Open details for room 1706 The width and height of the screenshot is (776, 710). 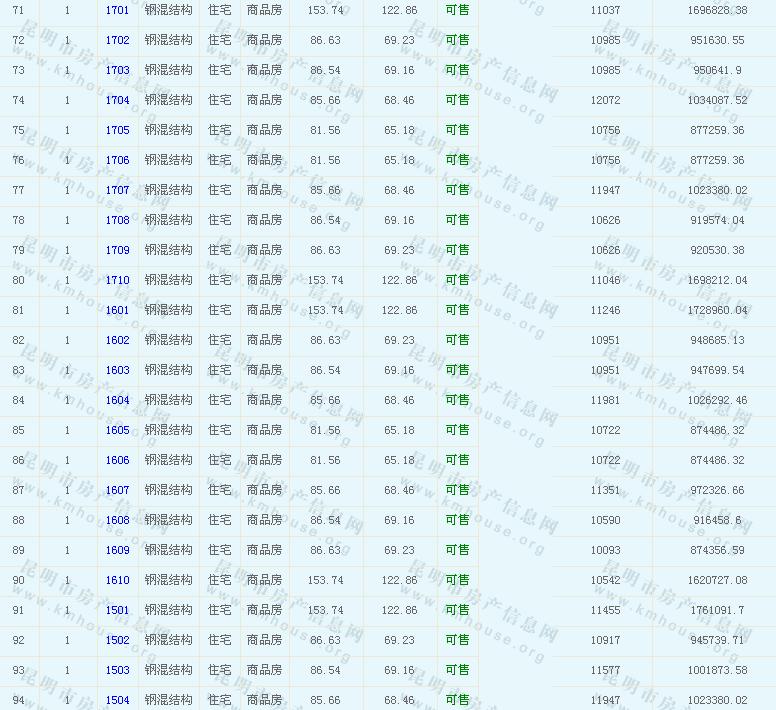tap(117, 160)
